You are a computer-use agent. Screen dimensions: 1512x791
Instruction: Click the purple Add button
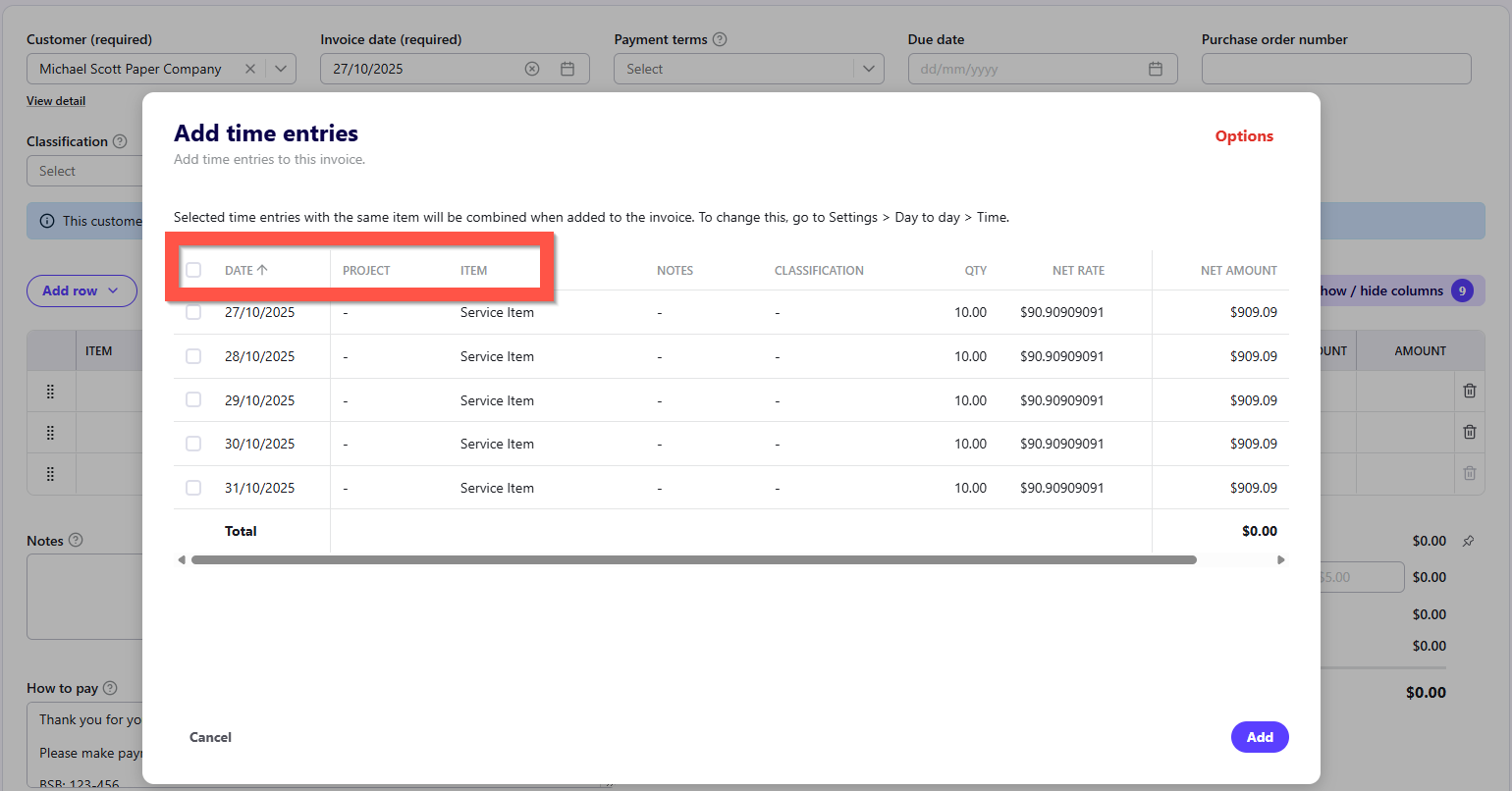(1260, 737)
